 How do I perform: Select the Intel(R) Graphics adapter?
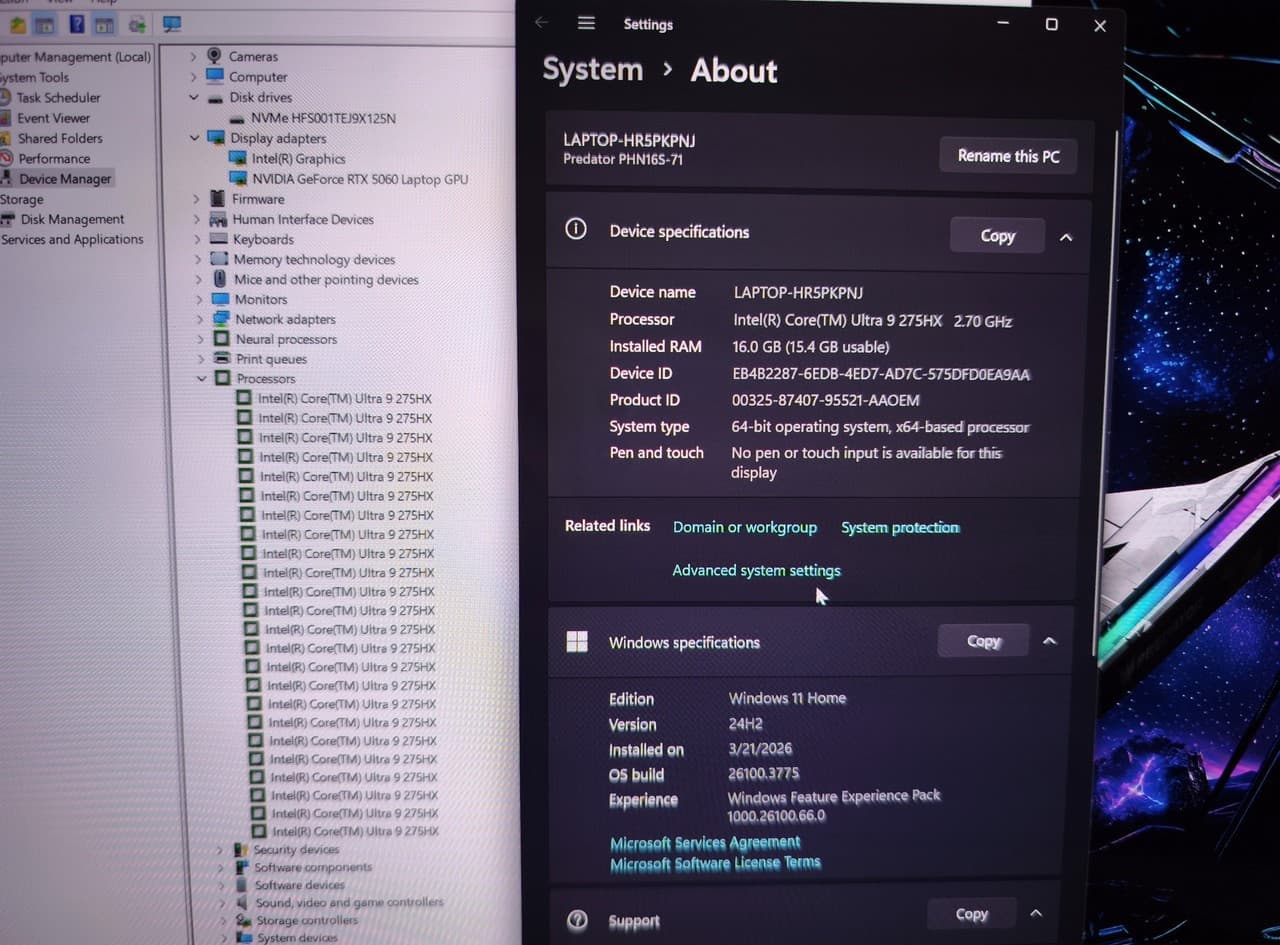coord(298,158)
